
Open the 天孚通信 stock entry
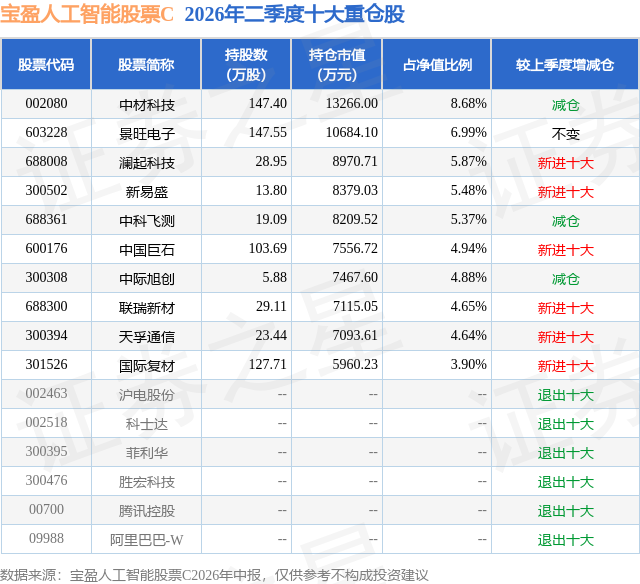coord(147,336)
